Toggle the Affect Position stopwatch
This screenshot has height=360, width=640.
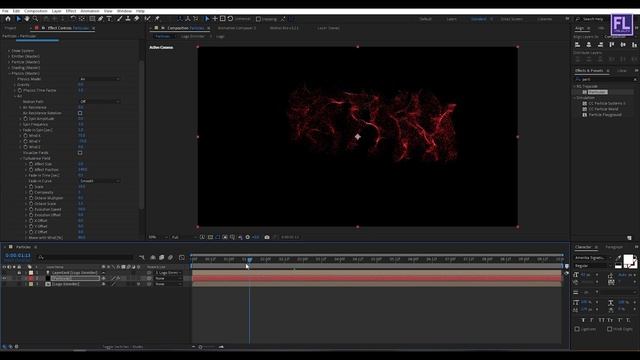point(31,169)
